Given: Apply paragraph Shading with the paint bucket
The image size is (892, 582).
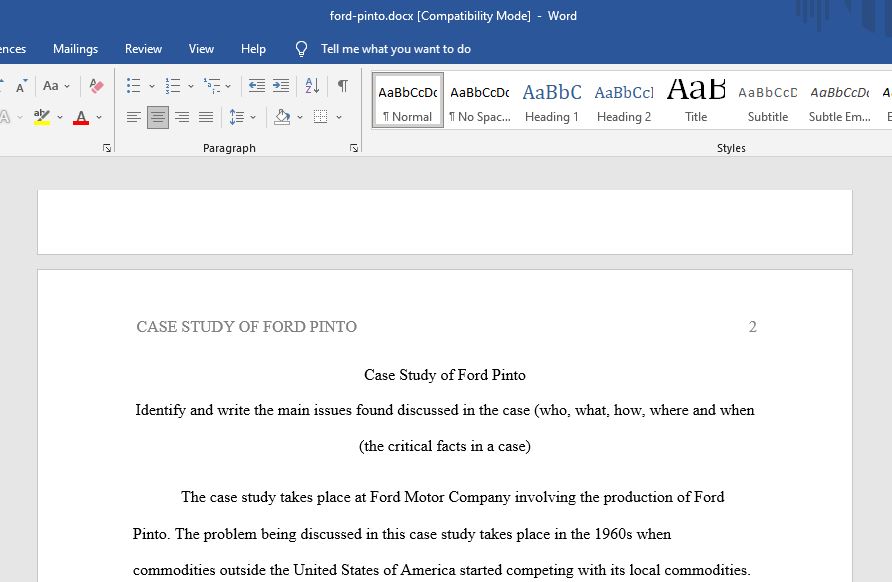Looking at the screenshot, I should pyautogui.click(x=282, y=117).
